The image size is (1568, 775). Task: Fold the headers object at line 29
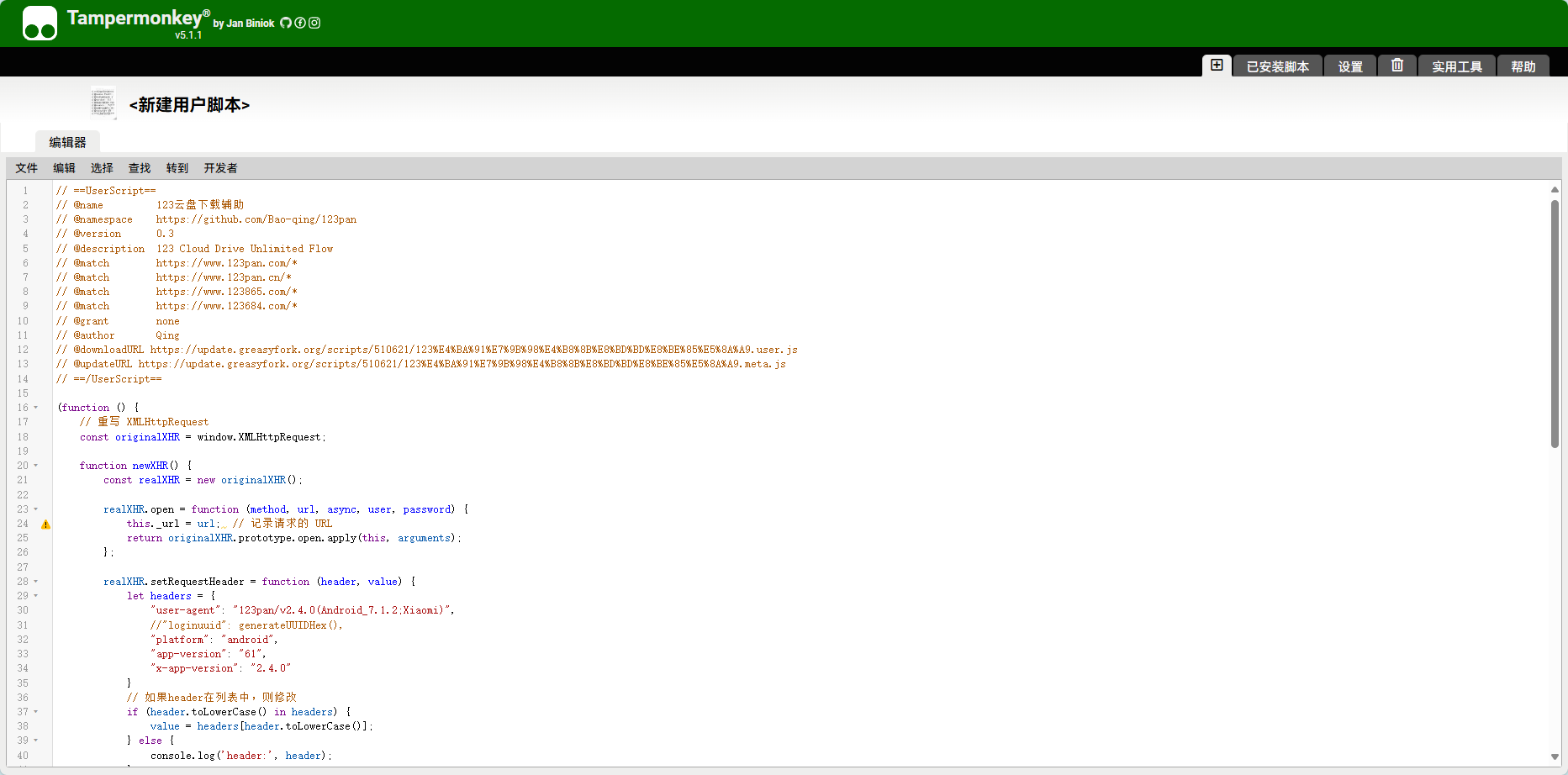tap(36, 596)
